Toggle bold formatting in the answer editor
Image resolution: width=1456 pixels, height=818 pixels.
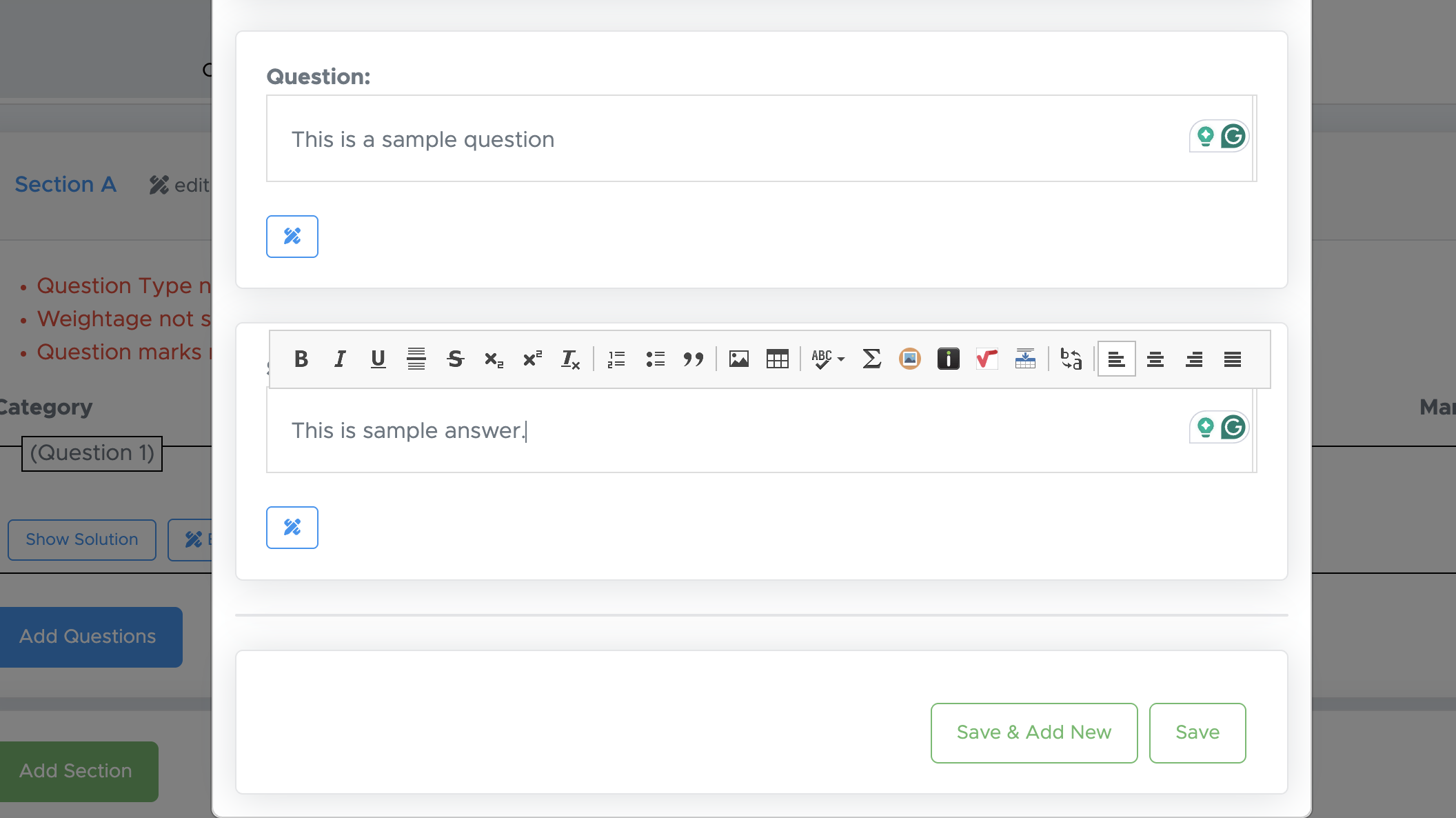pos(301,359)
